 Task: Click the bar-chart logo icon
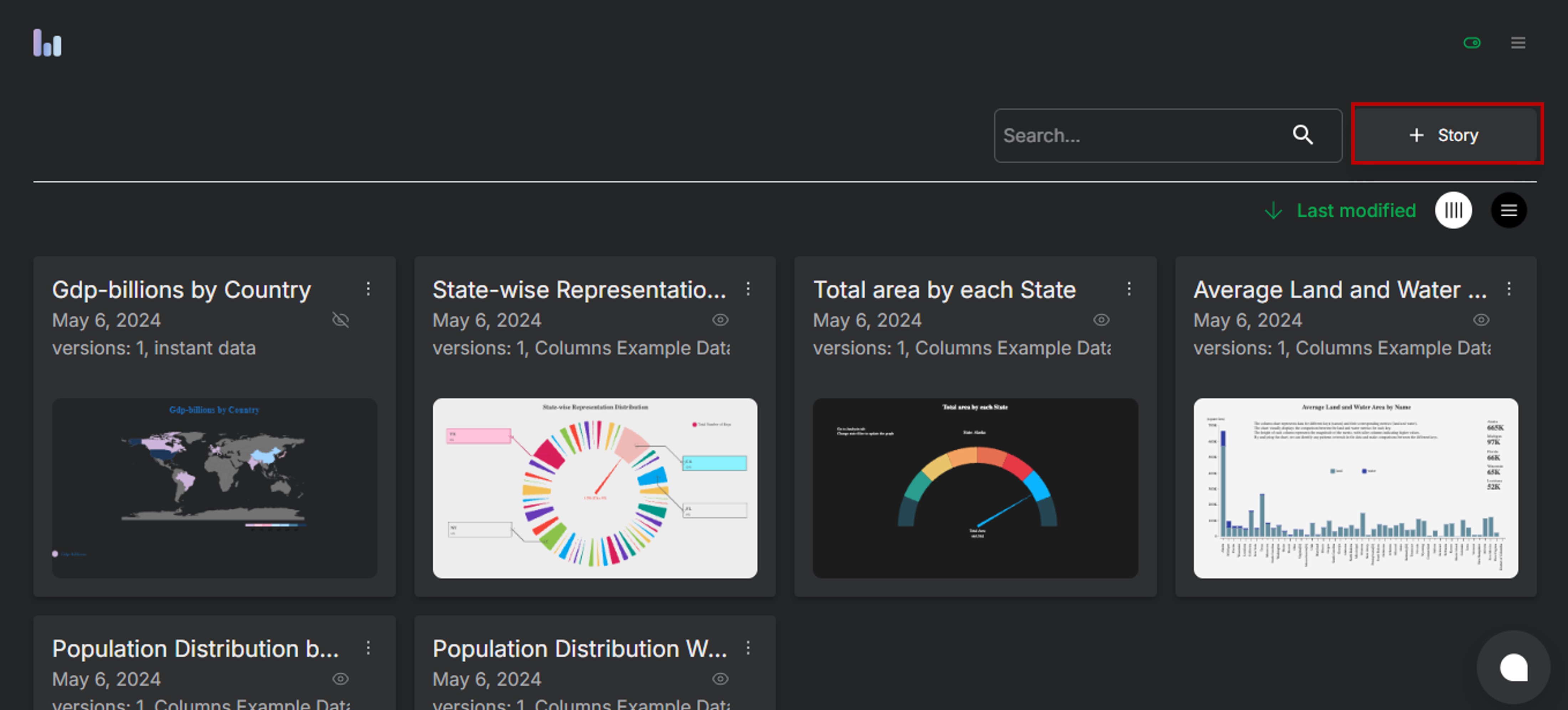(x=47, y=43)
